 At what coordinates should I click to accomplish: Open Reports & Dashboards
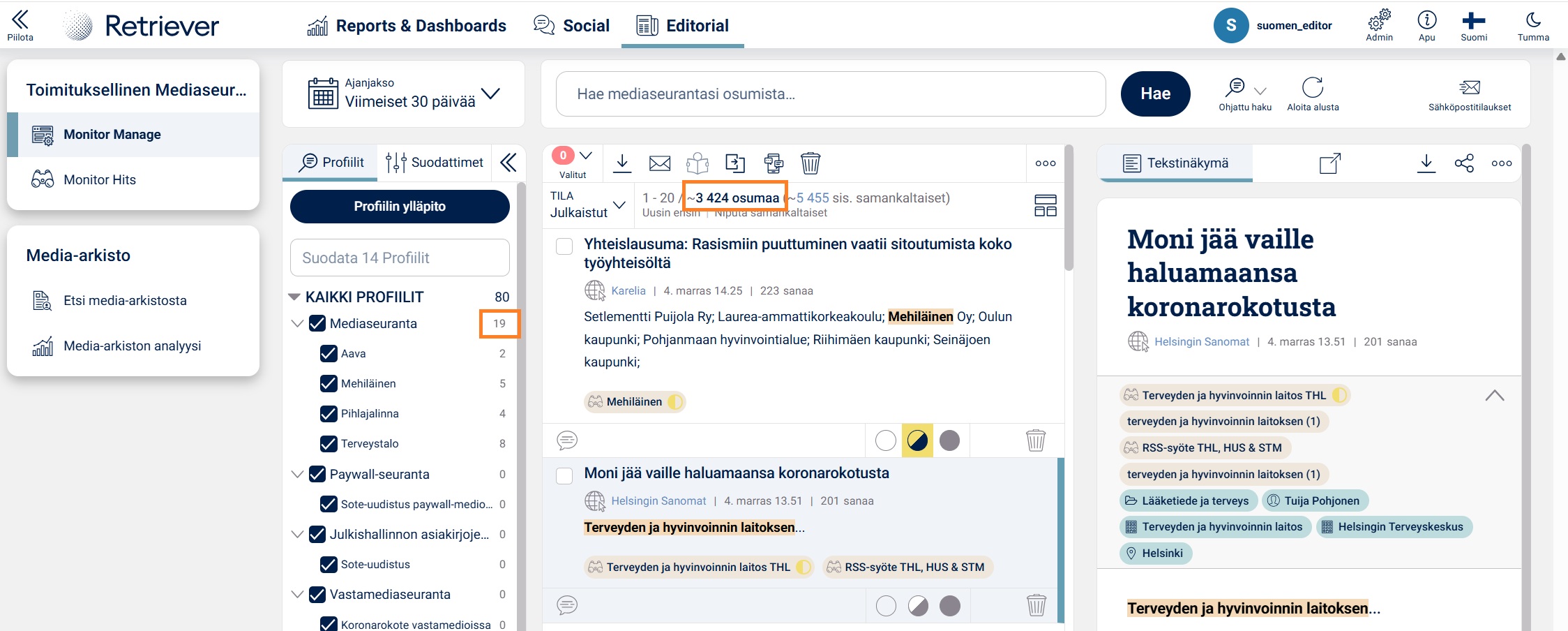407,26
